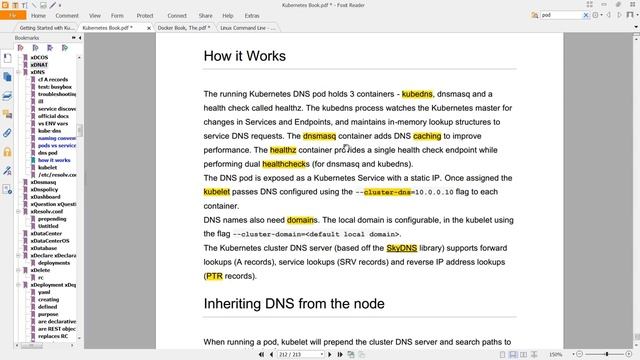
Task: Open the File menu
Action: (13, 16)
